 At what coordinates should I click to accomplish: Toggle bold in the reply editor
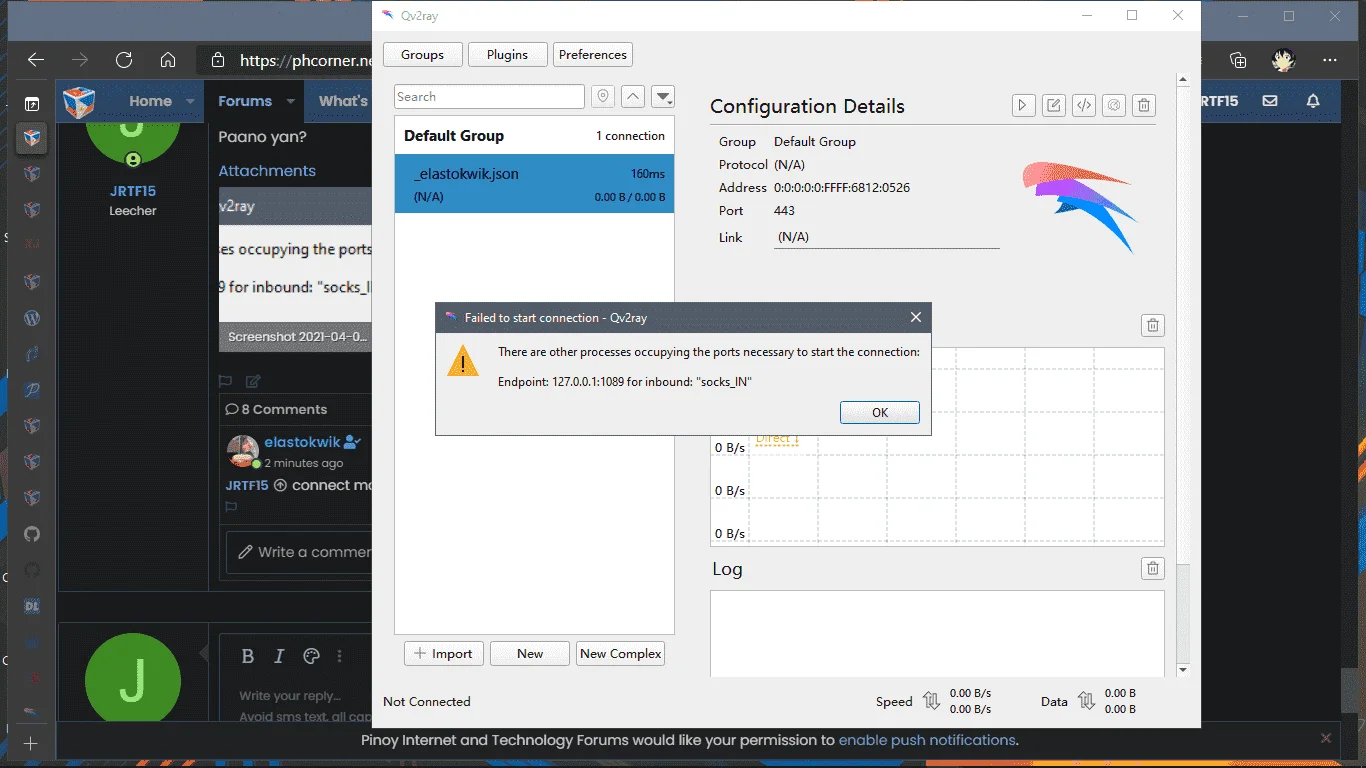pos(248,656)
